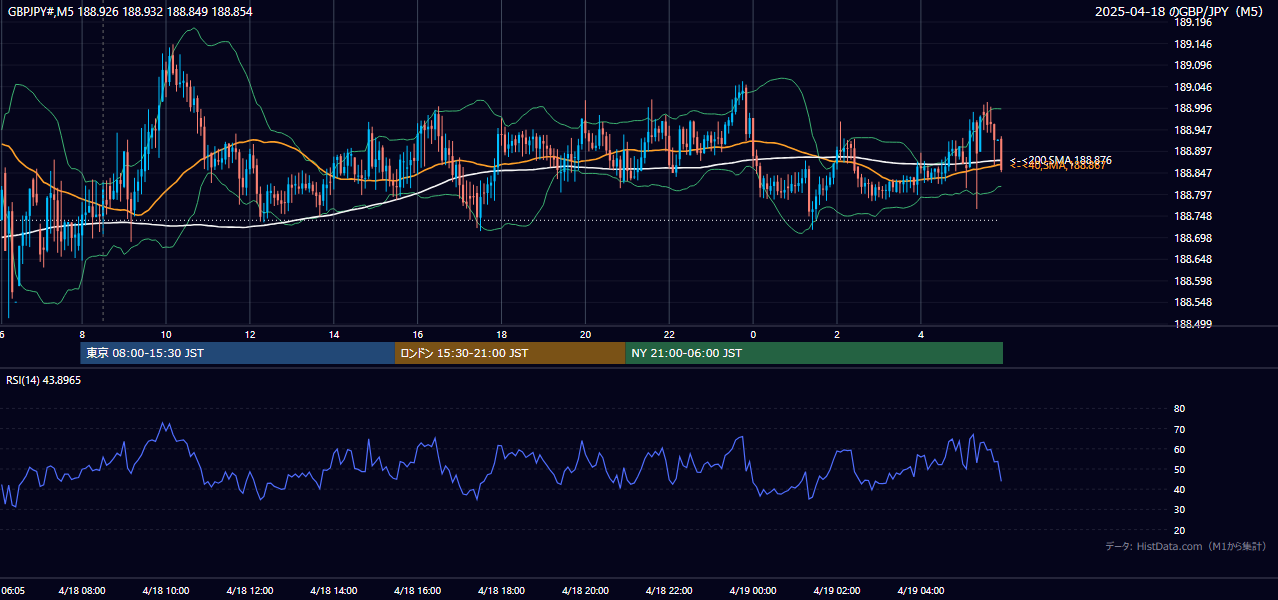Click price level 188.648 on the axis
The height and width of the screenshot is (600, 1278).
(x=1193, y=259)
